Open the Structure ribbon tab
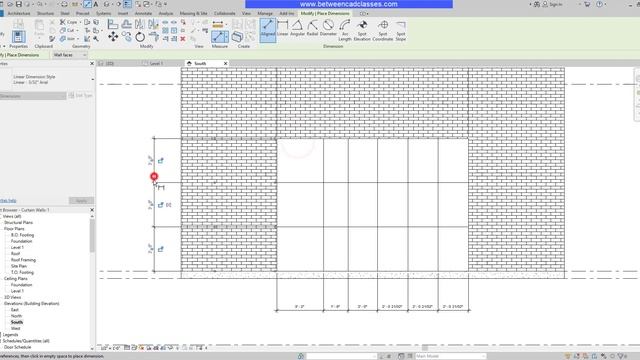The height and width of the screenshot is (360, 640). pyautogui.click(x=45, y=13)
